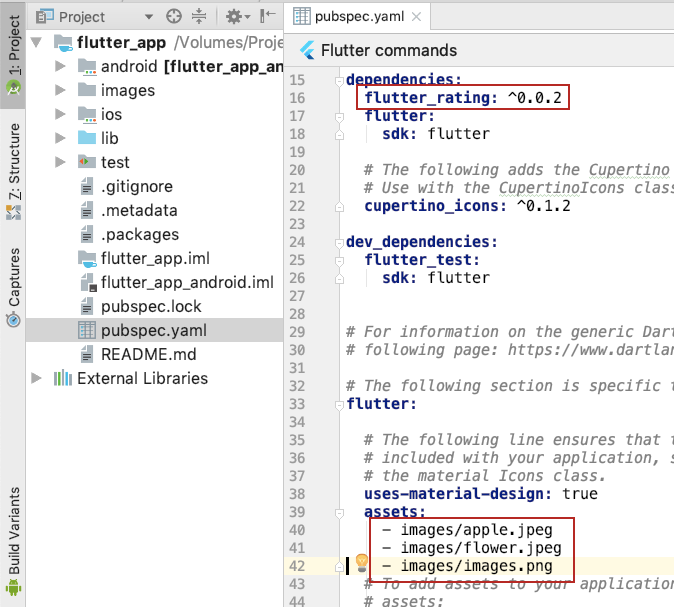This screenshot has width=674, height=607.
Task: Click the .gitignore file icon
Action: click(87, 187)
